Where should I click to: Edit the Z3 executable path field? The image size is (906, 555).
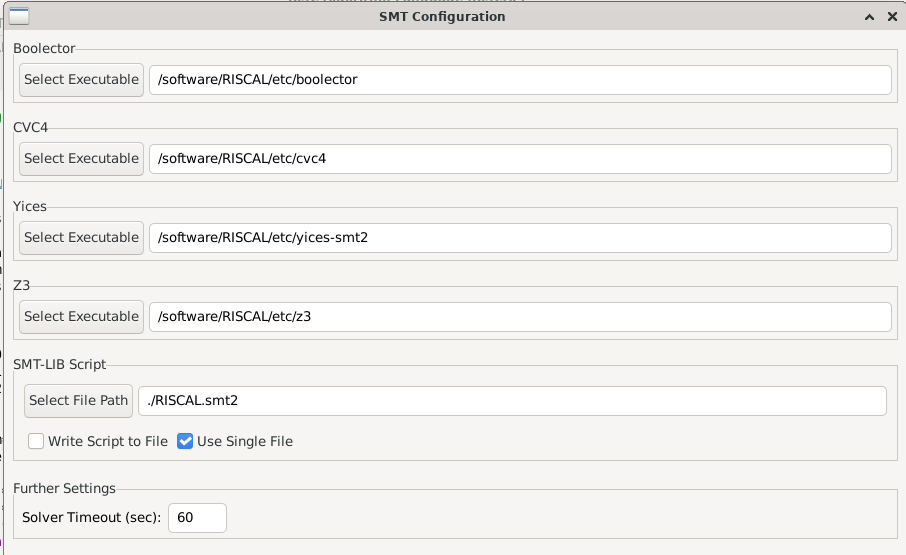click(x=520, y=317)
